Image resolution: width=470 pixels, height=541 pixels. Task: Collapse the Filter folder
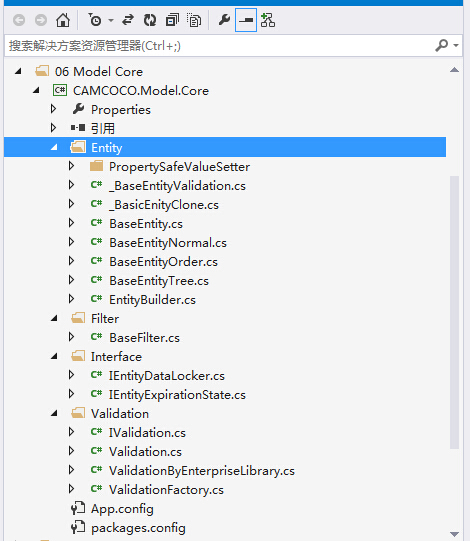[x=54, y=318]
